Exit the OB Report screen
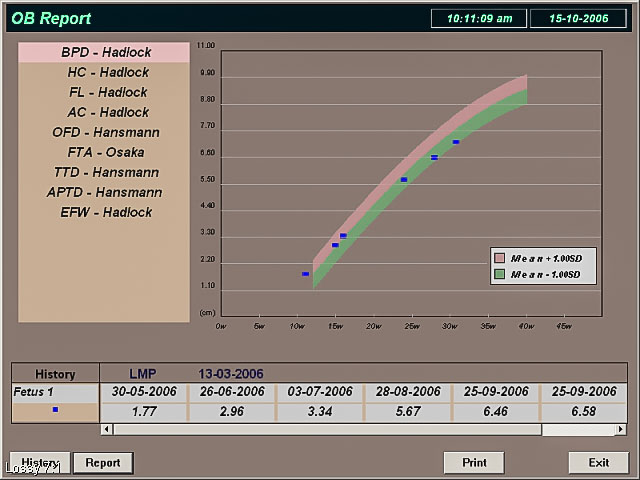The image size is (640, 480). 598,463
